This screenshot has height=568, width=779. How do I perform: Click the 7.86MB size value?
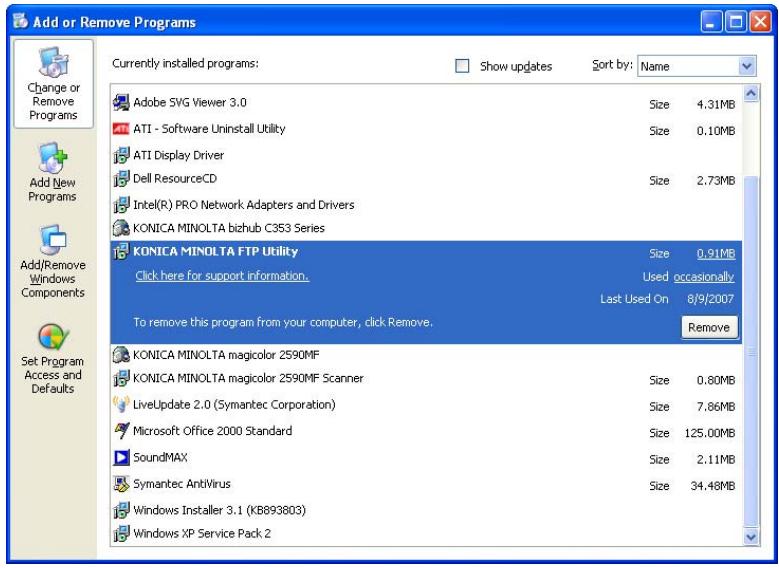click(x=715, y=406)
